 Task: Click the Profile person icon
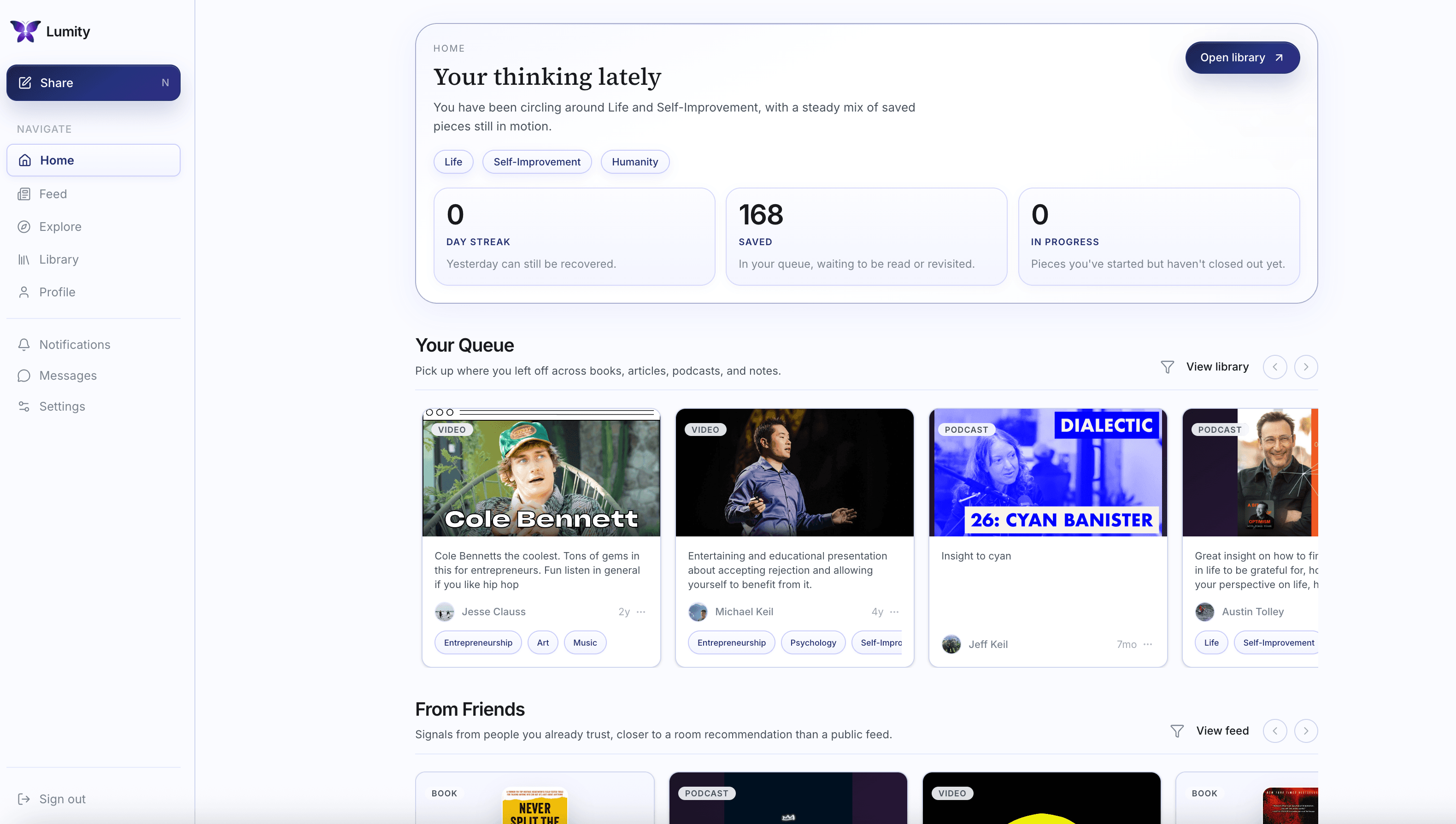tap(24, 292)
